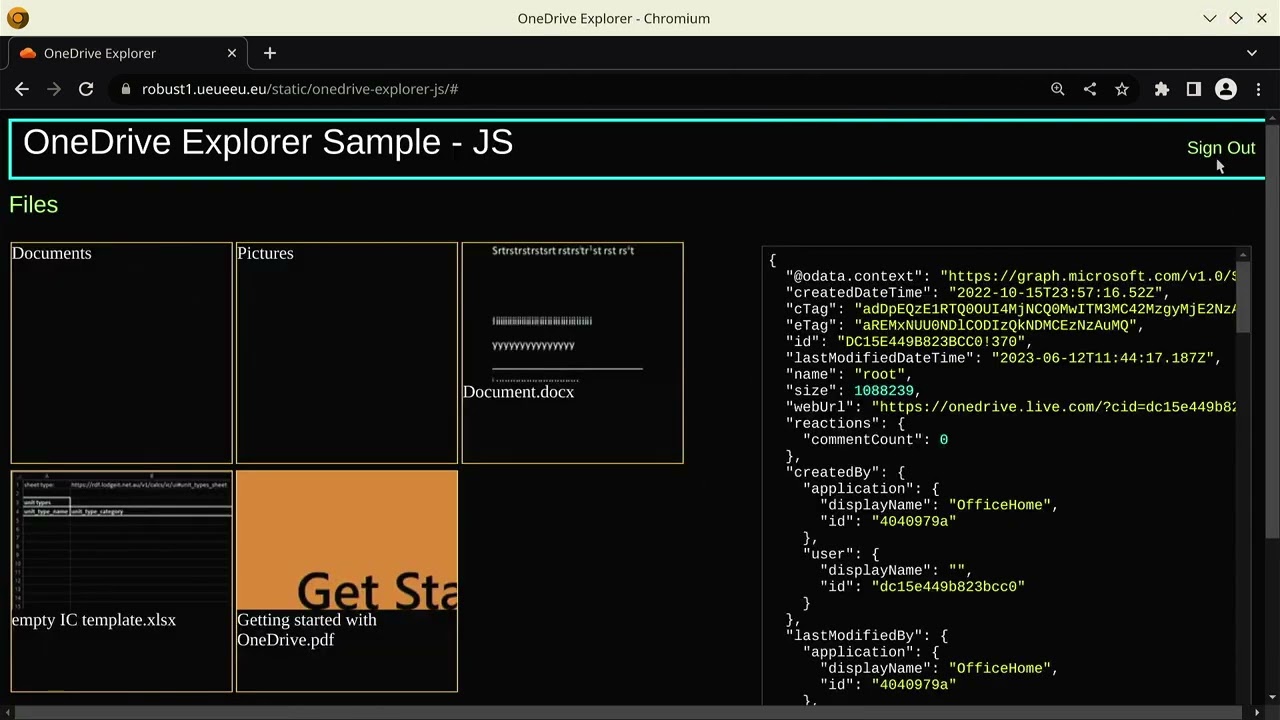Click the first "OfficeHome" displayName under createdBy
Viewport: 1280px width, 720px height.
(999, 505)
